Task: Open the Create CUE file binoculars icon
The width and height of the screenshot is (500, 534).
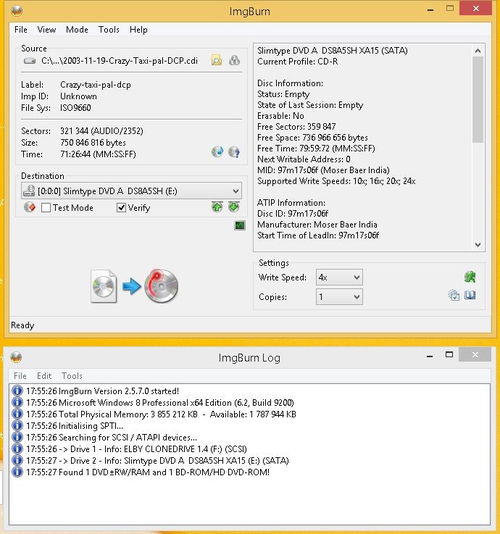Action: pyautogui.click(x=234, y=60)
